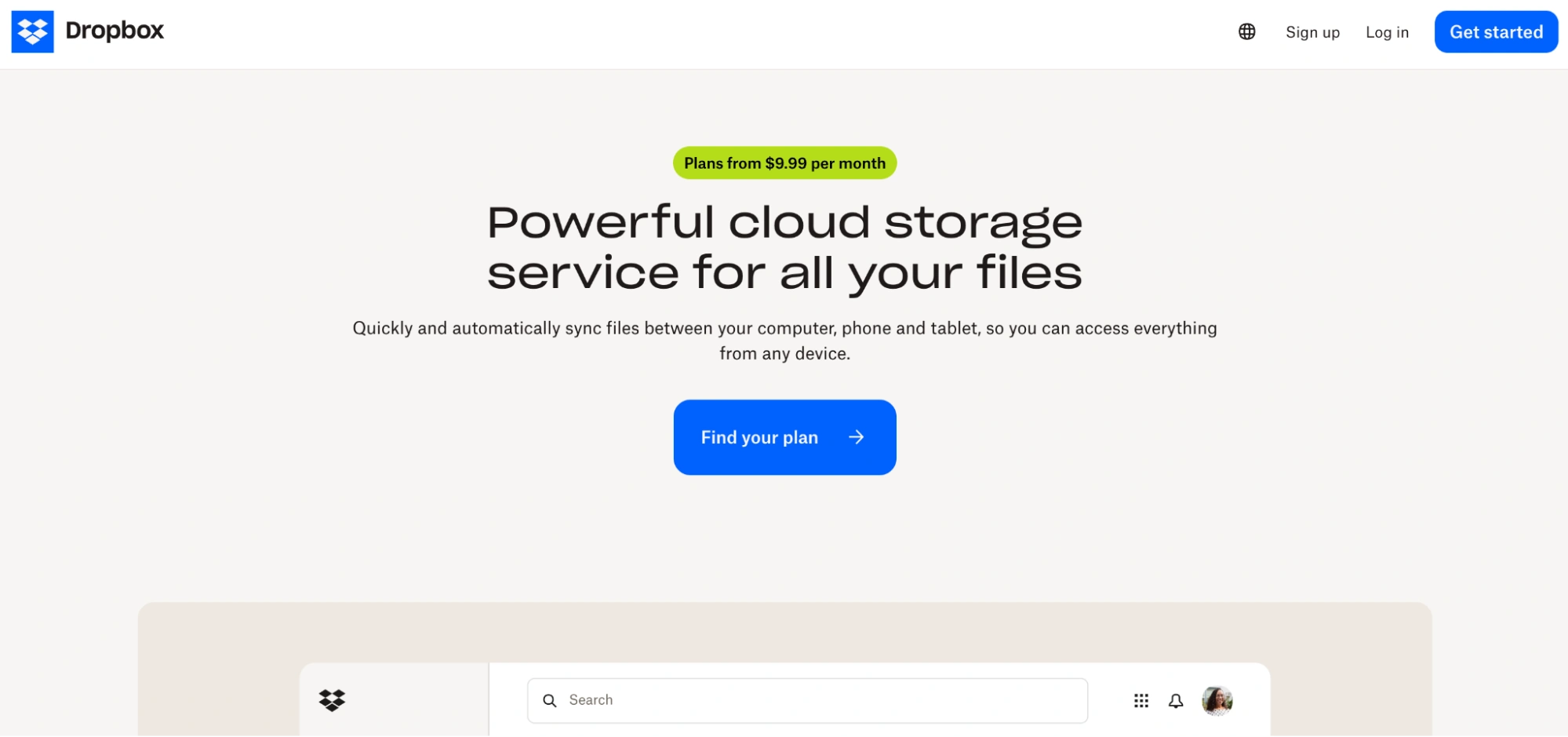Click the black Dropbox glyph in the app preview sidebar

coord(333,699)
